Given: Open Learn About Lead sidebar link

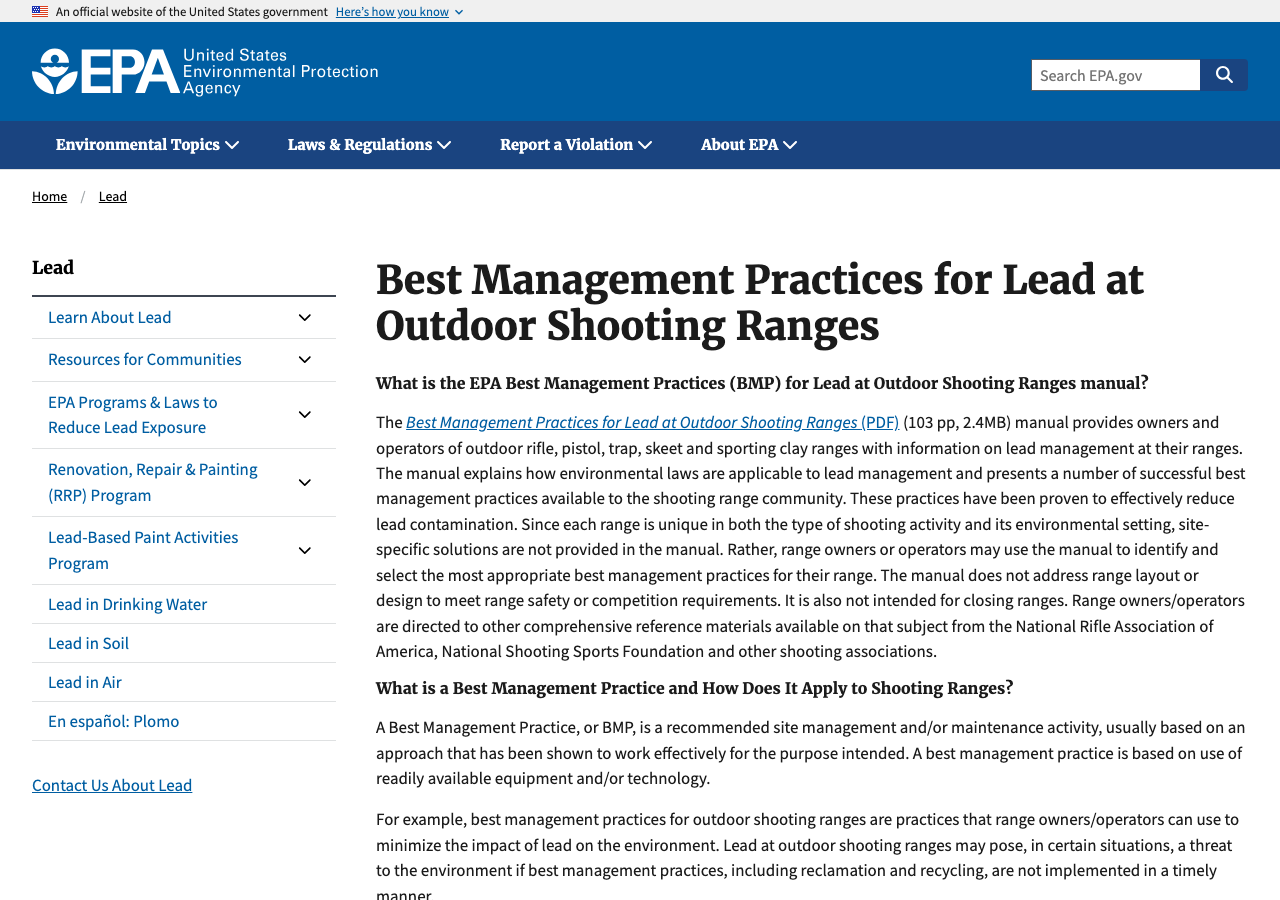Looking at the screenshot, I should point(110,317).
